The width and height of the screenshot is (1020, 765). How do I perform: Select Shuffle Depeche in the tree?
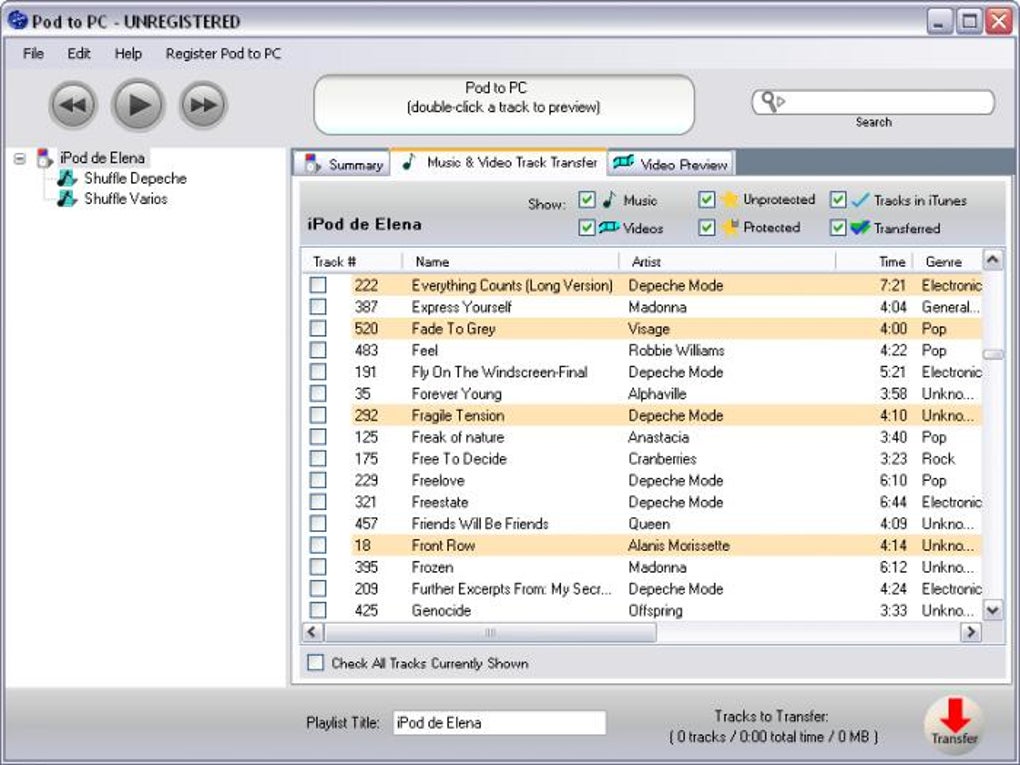click(135, 178)
